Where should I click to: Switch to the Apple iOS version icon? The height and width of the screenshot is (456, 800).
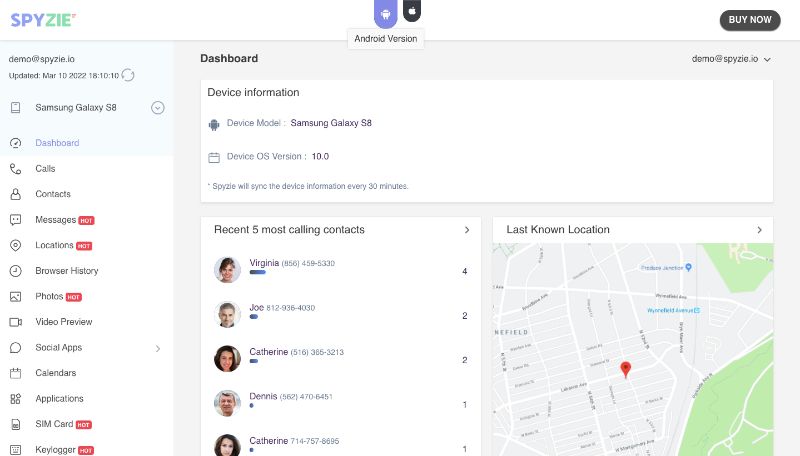pos(411,11)
